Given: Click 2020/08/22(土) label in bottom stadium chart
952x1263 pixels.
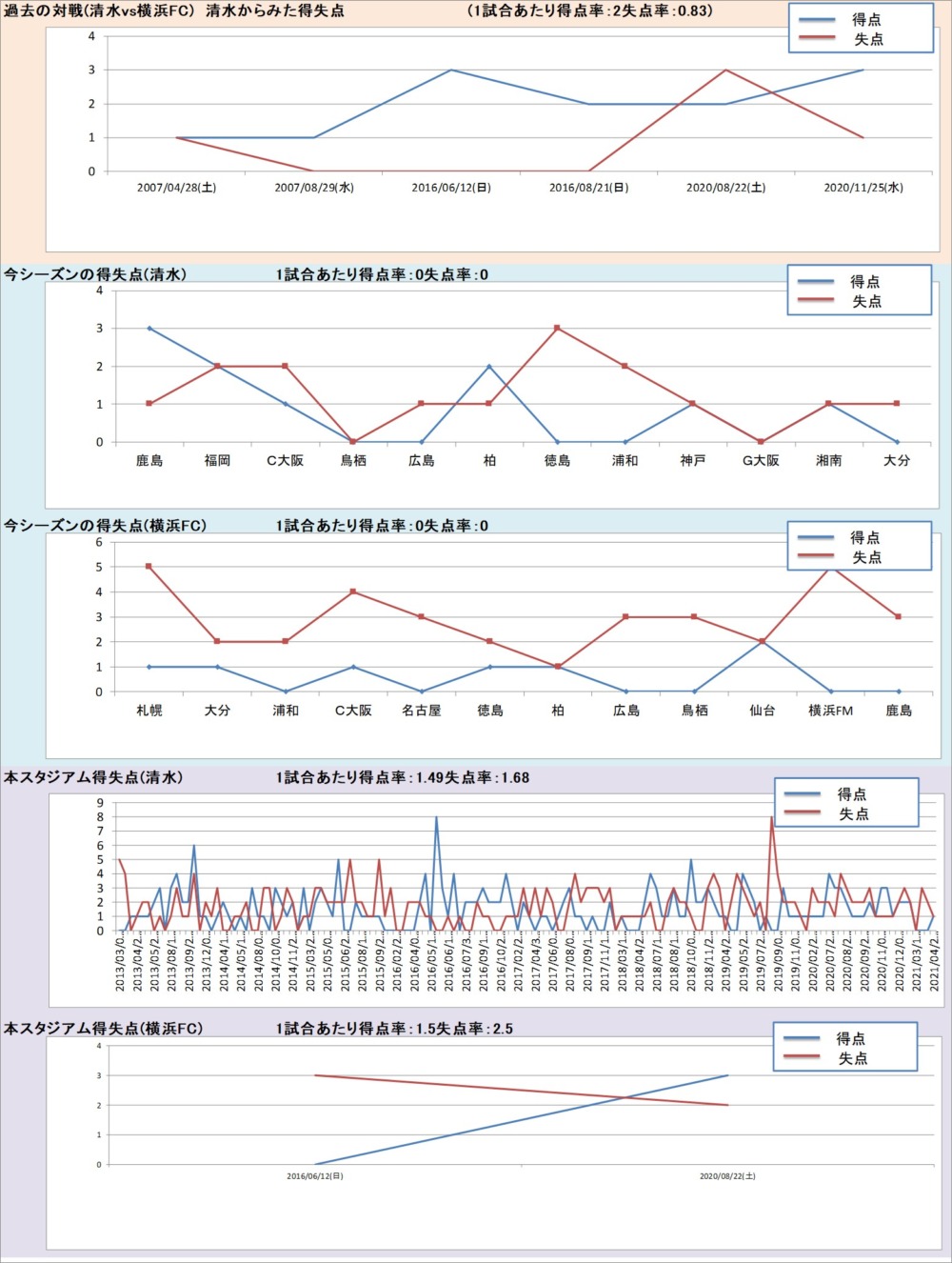Looking at the screenshot, I should click(x=727, y=1176).
